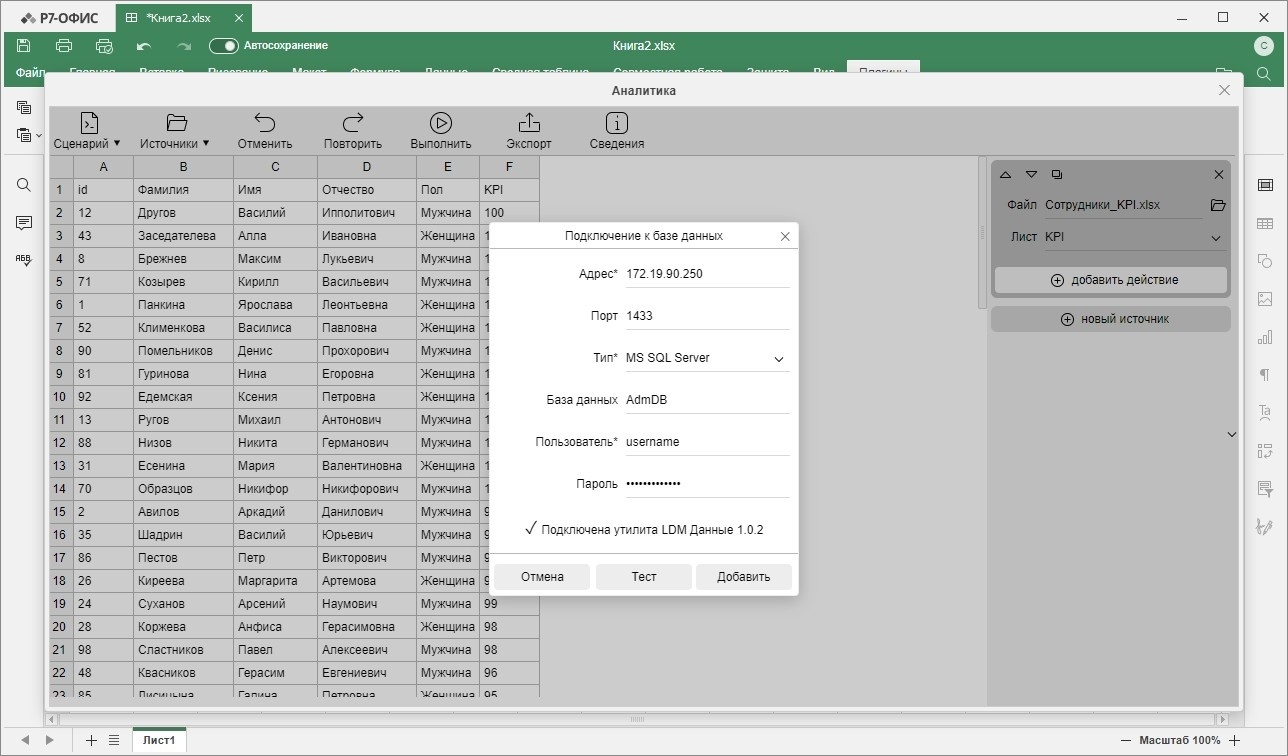Screen dimensions: 1288x756
Task: Open the Р7-ОФИС home tab
Action: pos(60,17)
